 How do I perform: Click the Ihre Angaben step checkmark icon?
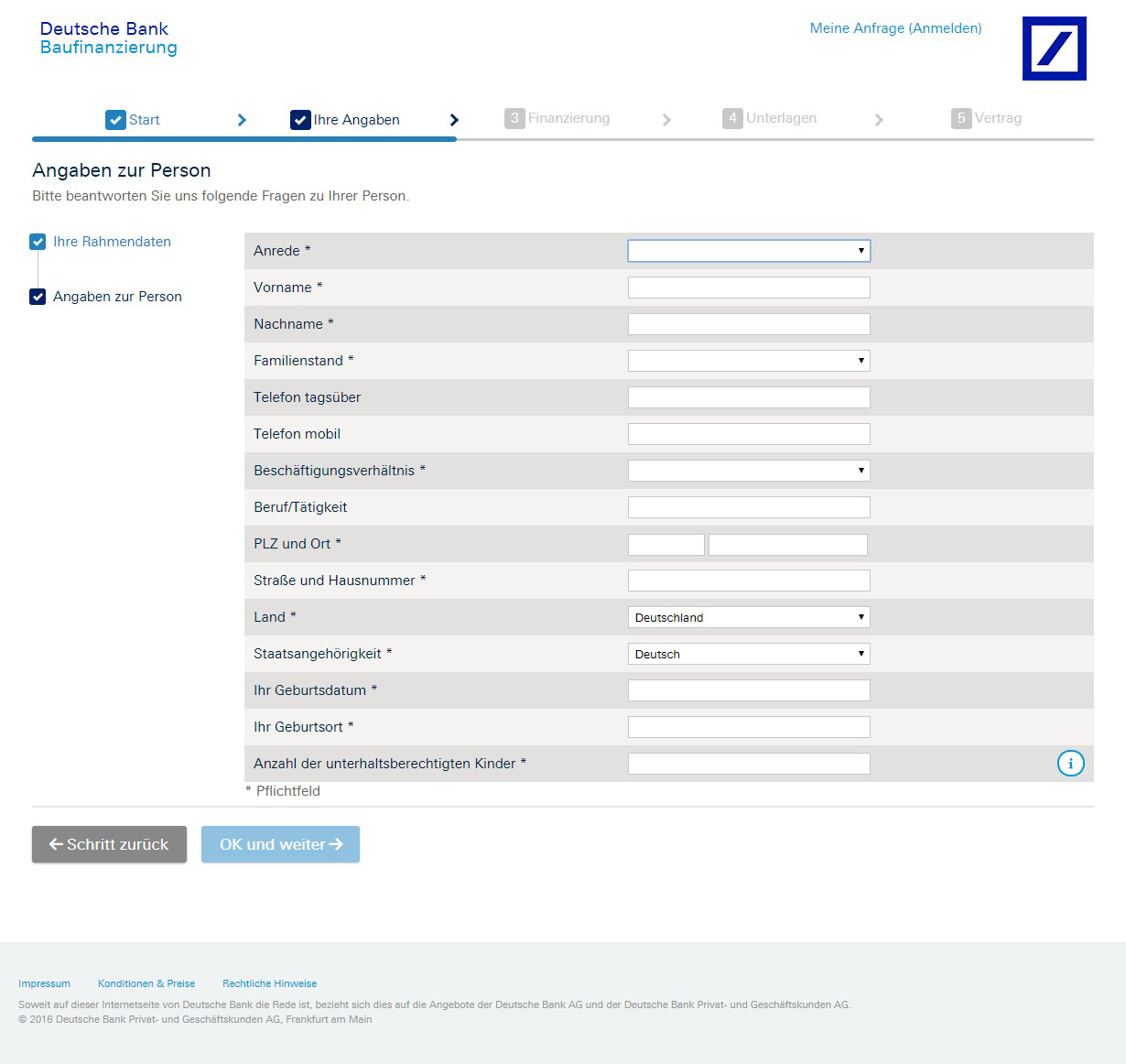300,120
